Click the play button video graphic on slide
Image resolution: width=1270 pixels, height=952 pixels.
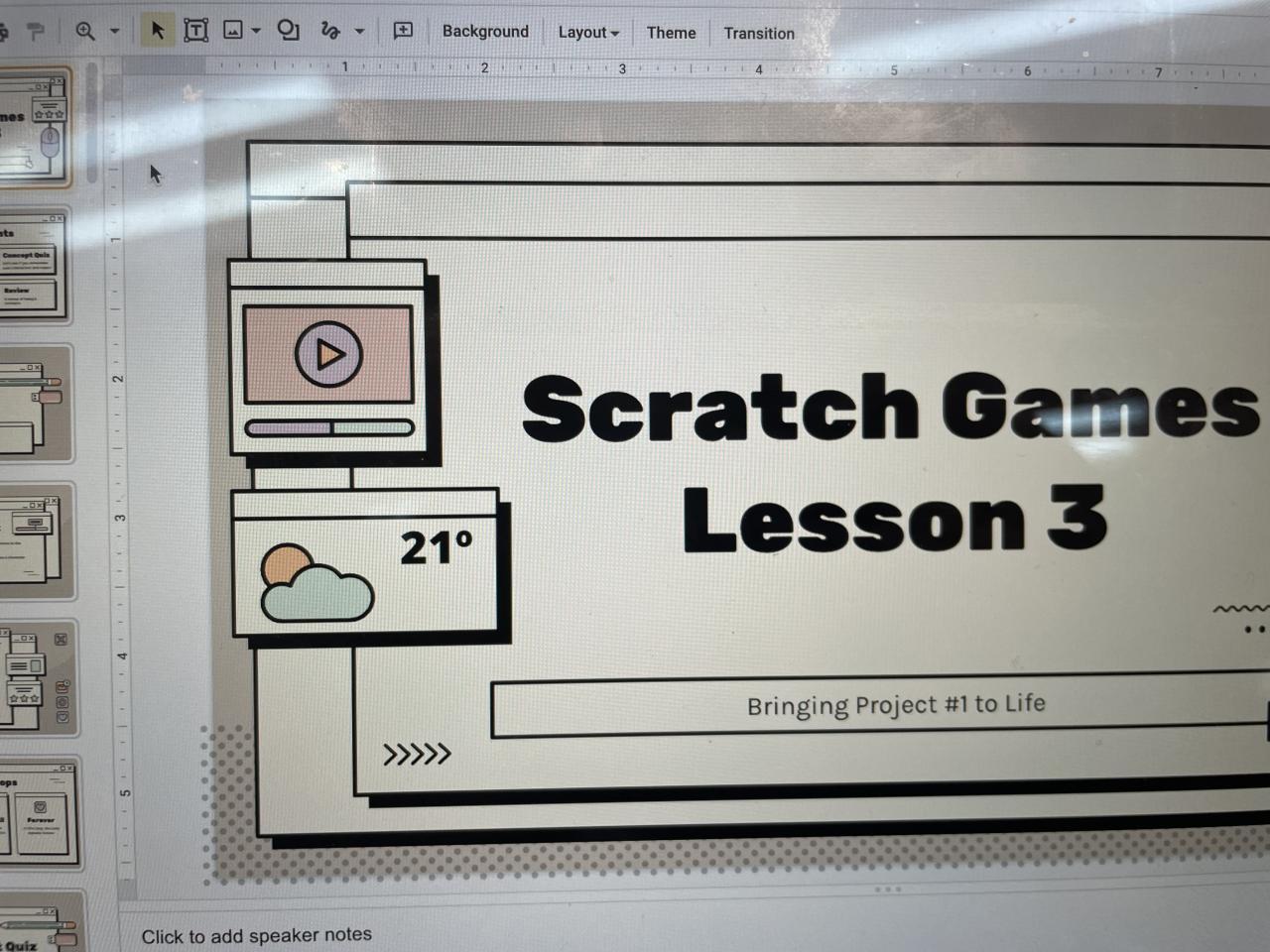point(328,354)
